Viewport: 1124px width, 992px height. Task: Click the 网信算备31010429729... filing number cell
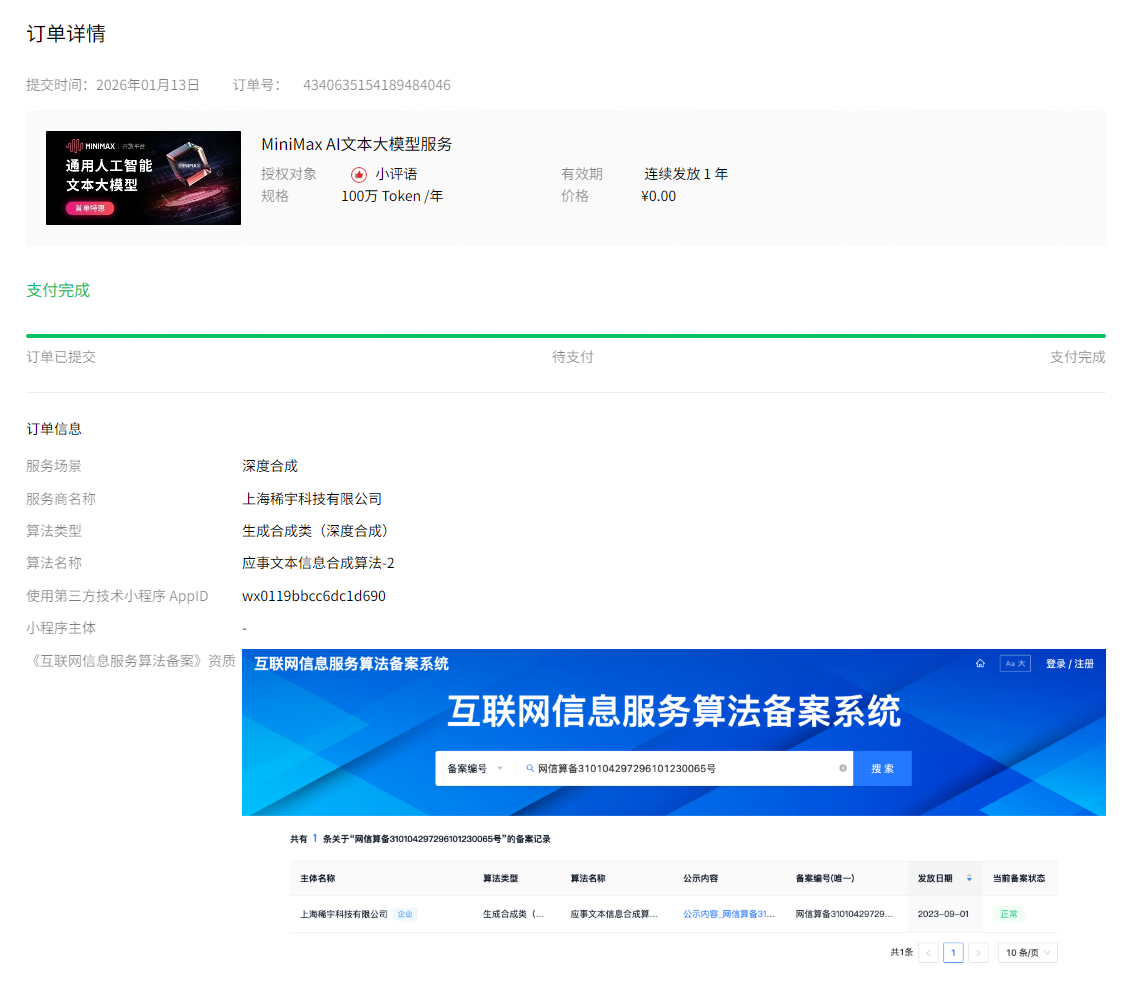[x=844, y=914]
